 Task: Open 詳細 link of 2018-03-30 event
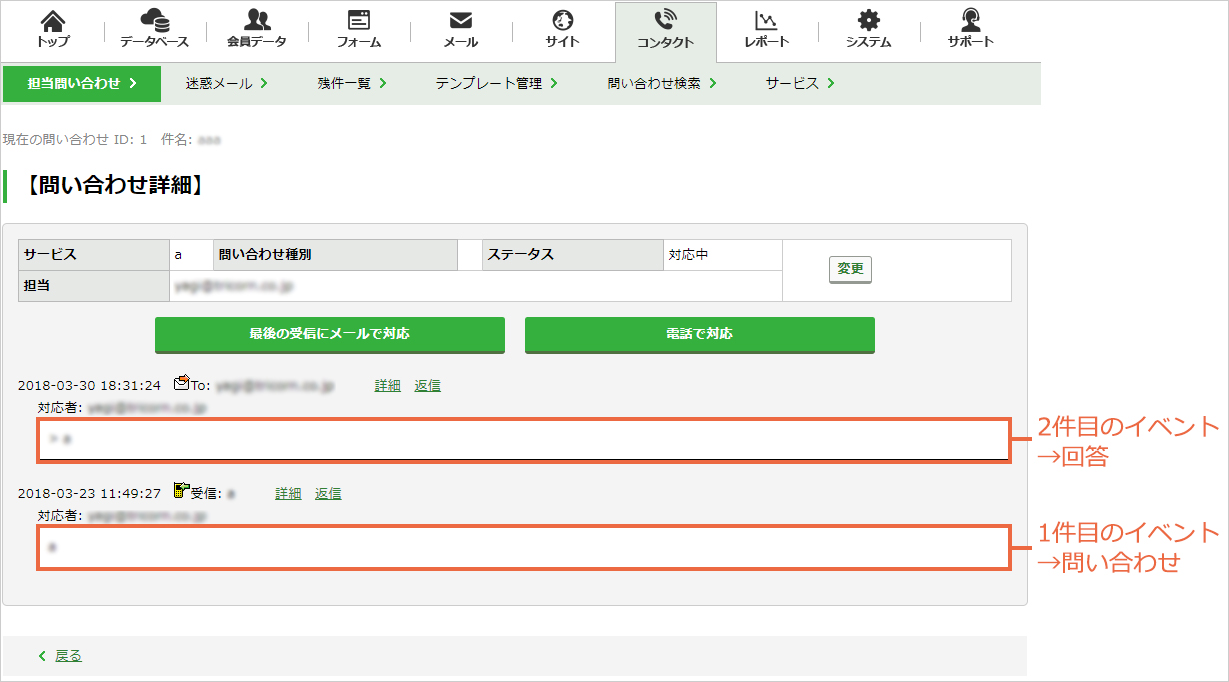pos(388,385)
